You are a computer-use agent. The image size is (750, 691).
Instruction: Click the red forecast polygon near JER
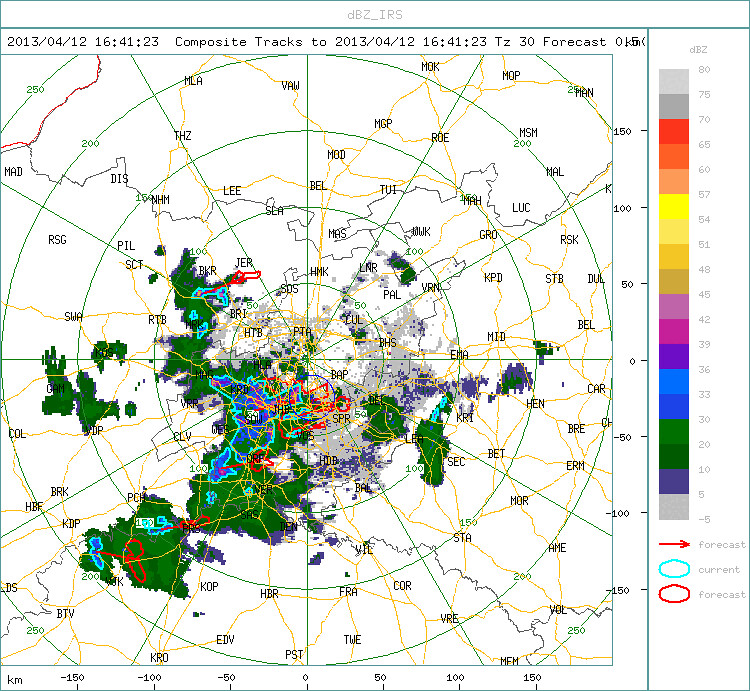(x=247, y=276)
